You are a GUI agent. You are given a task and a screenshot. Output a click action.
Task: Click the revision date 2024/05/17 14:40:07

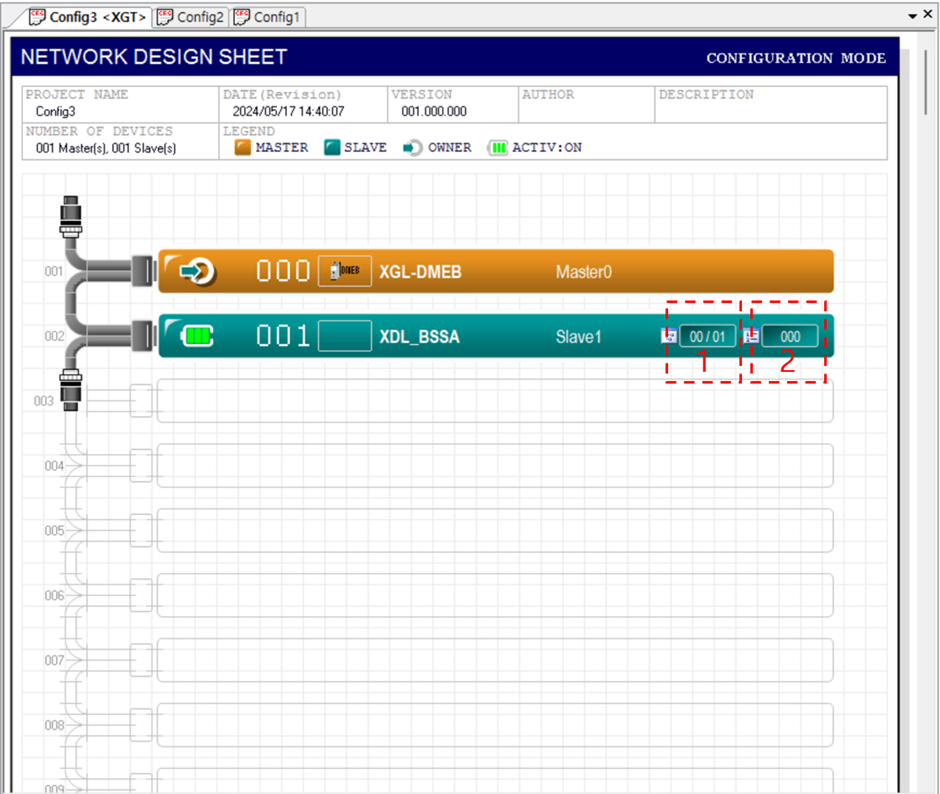coord(288,112)
